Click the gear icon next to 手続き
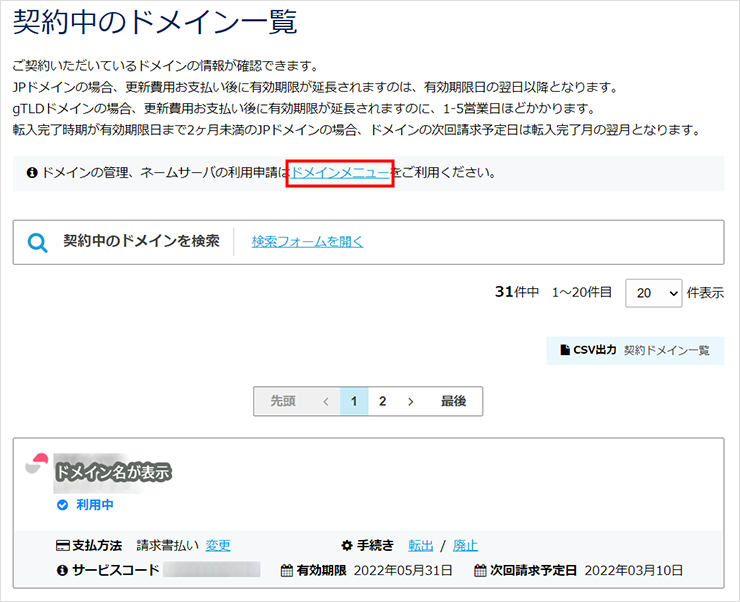 (347, 546)
